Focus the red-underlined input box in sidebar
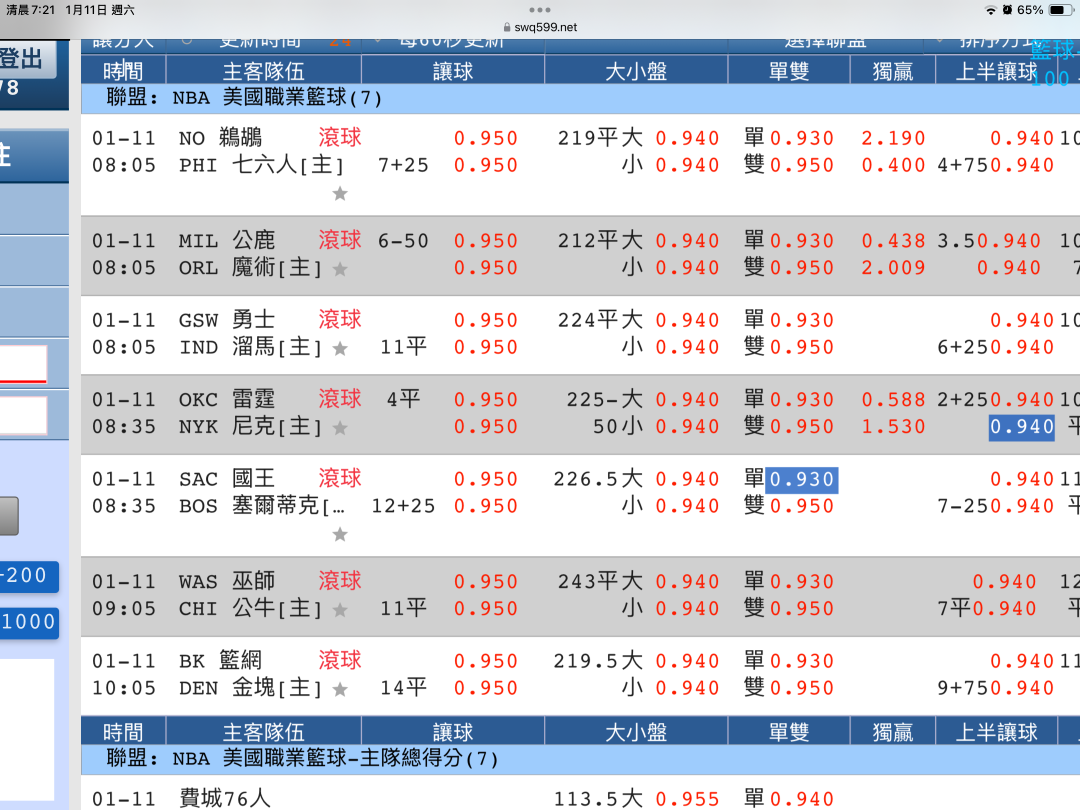 pyautogui.click(x=23, y=364)
